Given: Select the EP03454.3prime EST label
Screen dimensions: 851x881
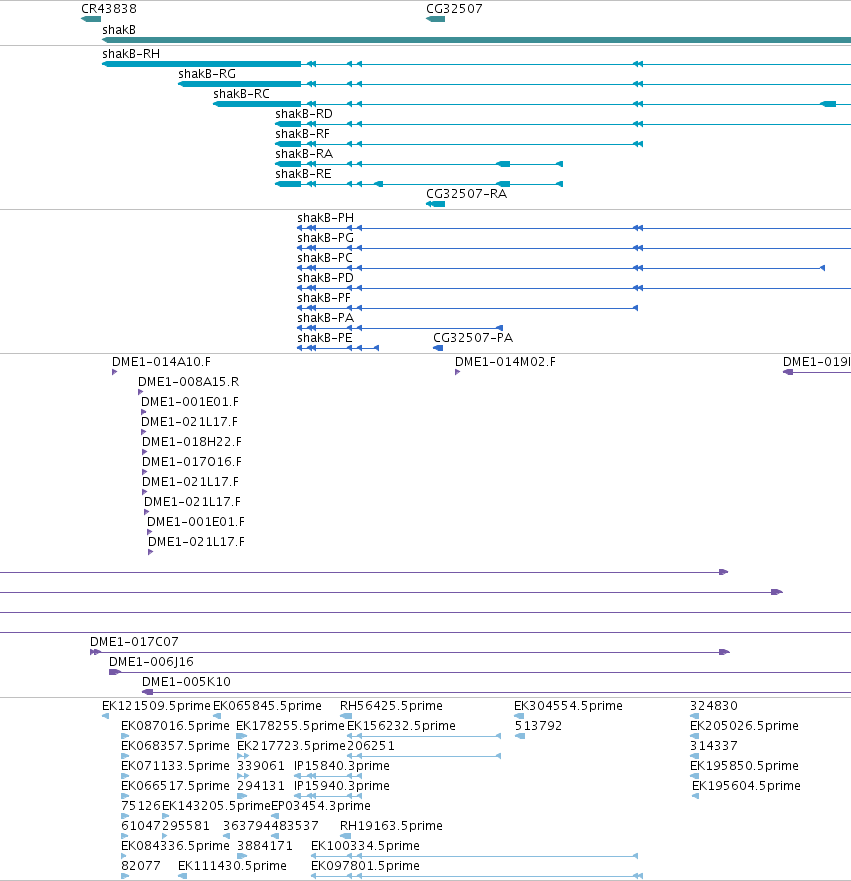Looking at the screenshot, I should (x=321, y=806).
